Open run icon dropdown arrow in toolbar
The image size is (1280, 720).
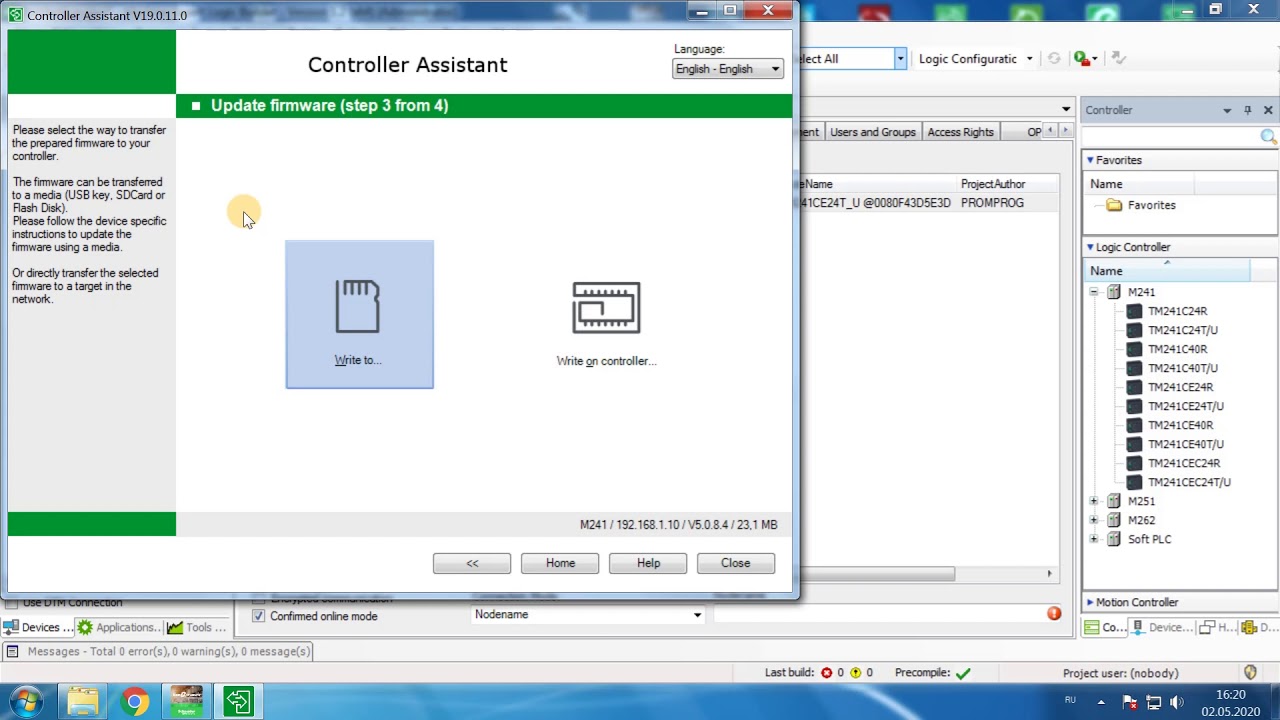click(x=1095, y=59)
